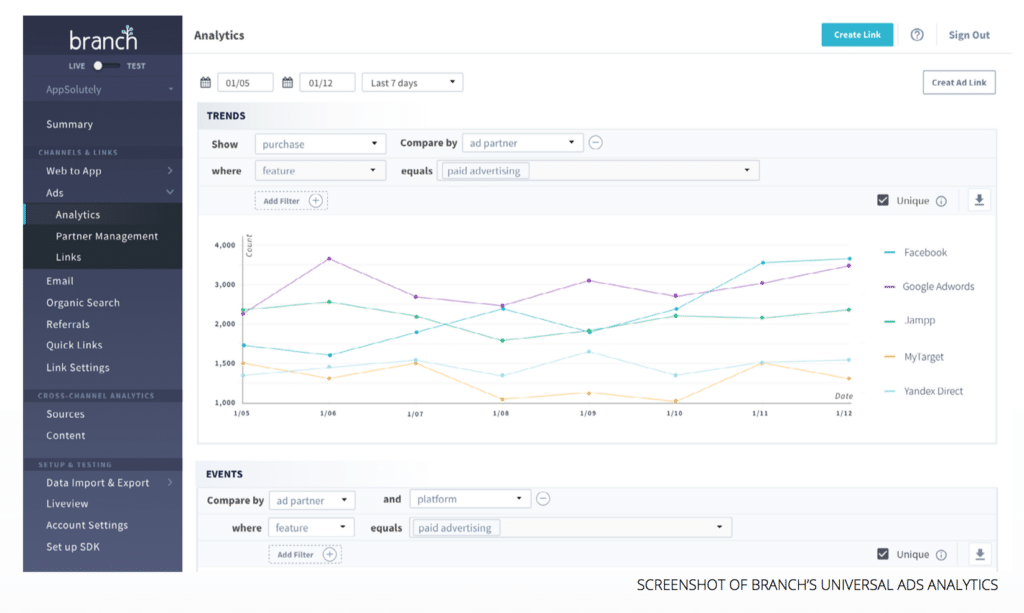Open the Help question mark icon

click(x=916, y=34)
